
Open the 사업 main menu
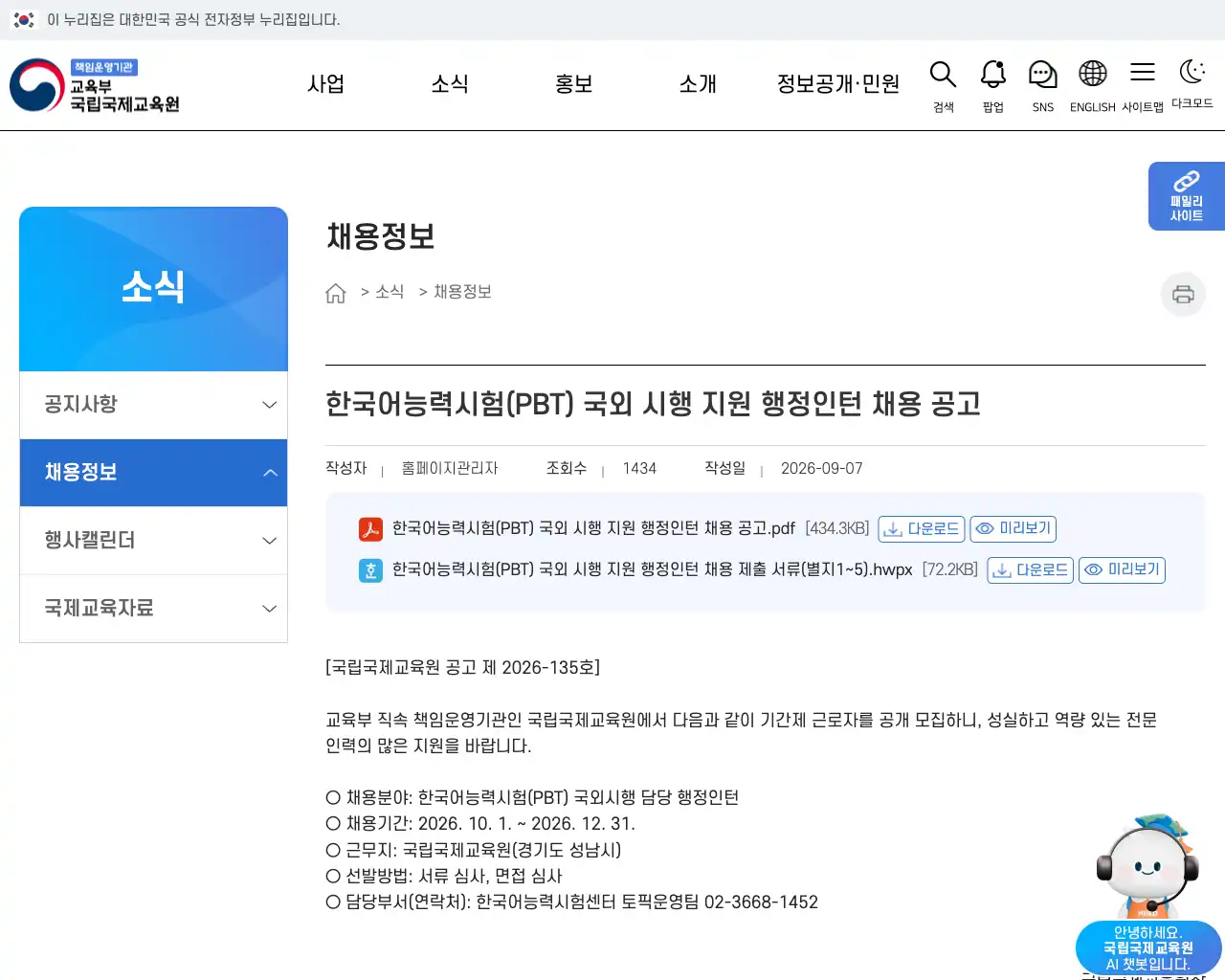point(325,84)
